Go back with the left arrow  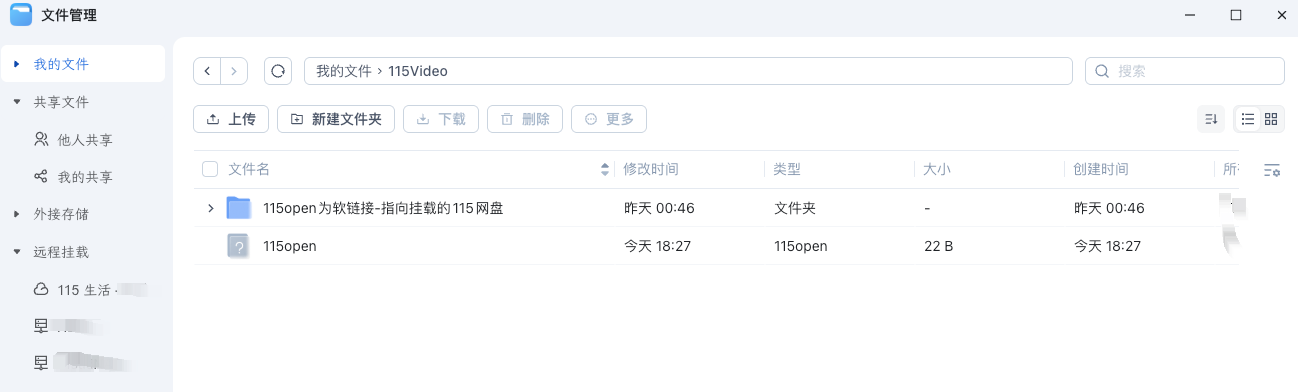(x=207, y=71)
